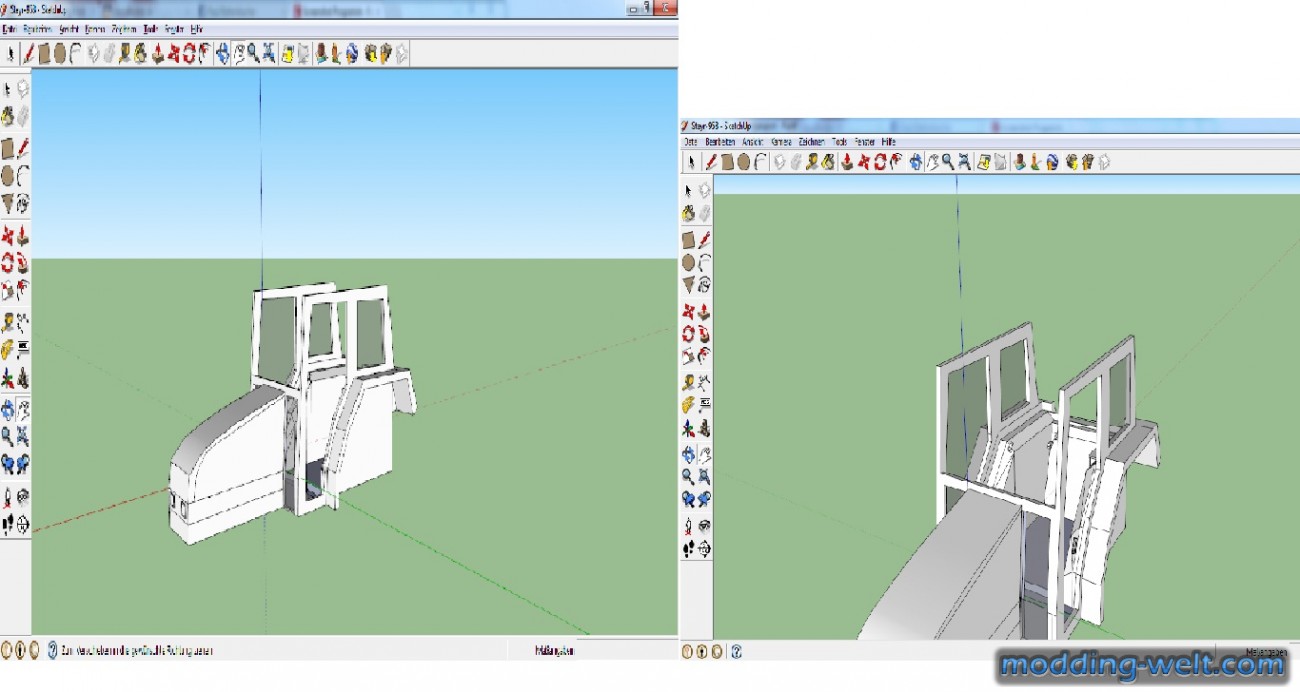Open the Ansicht menu in the left window
Viewport: 1300px width, 692px height.
click(69, 30)
